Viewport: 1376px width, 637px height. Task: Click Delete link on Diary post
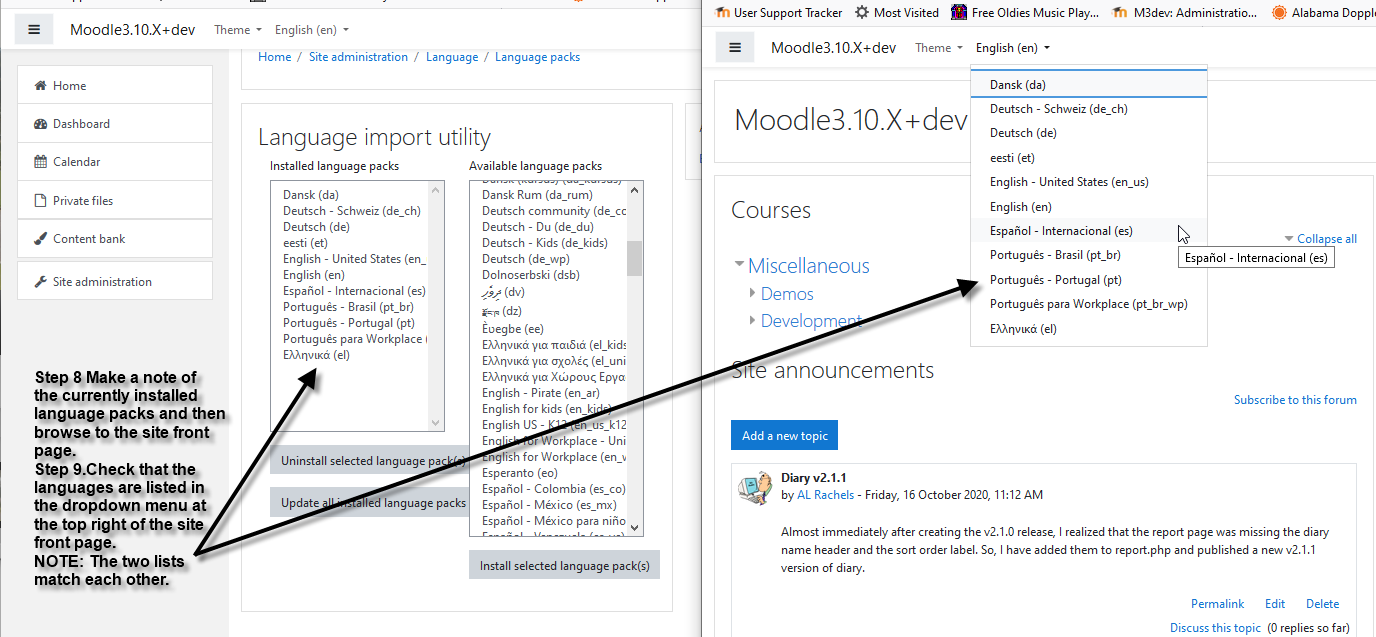pyautogui.click(x=1322, y=604)
